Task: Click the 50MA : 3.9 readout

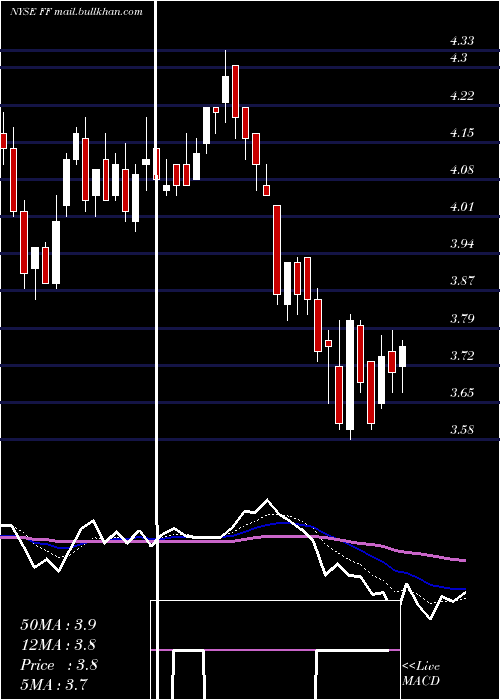Action: [x=58, y=625]
